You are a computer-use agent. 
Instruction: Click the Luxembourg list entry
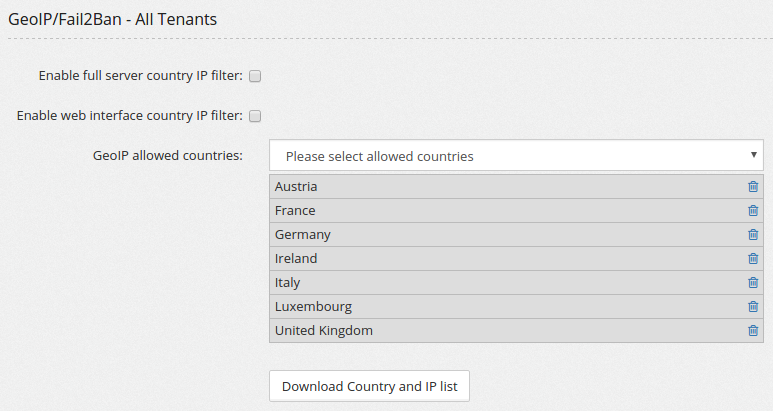313,307
